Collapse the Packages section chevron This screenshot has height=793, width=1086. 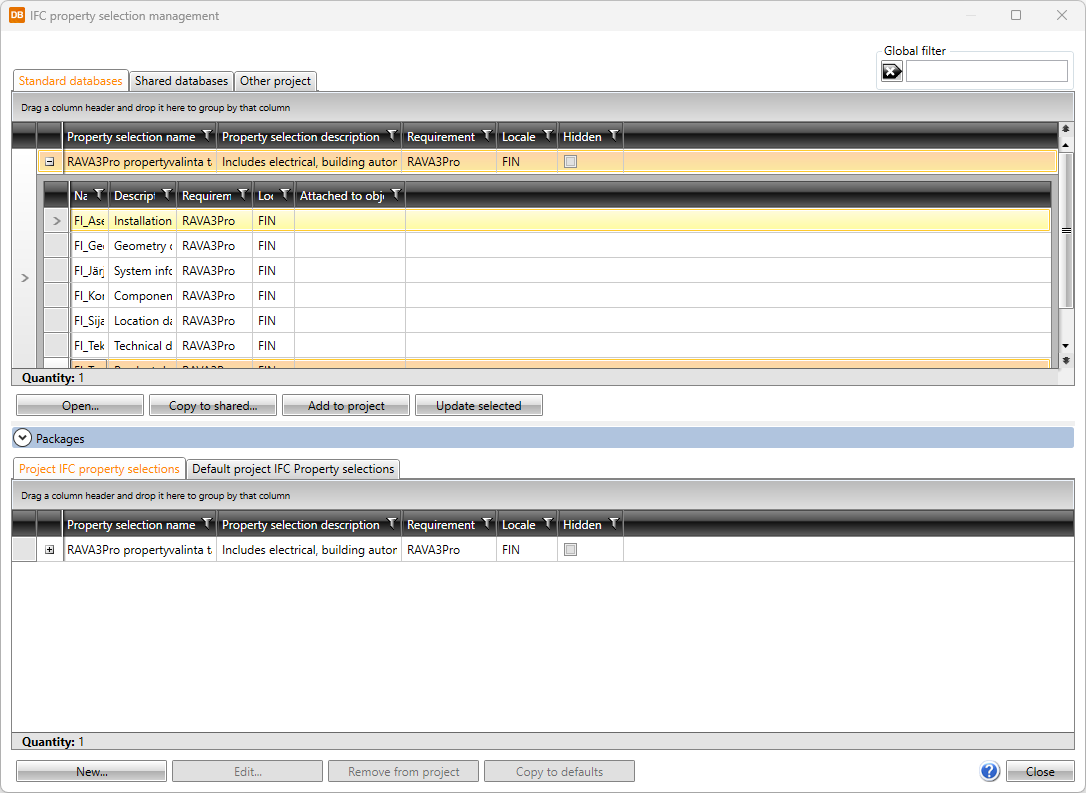[x=23, y=438]
